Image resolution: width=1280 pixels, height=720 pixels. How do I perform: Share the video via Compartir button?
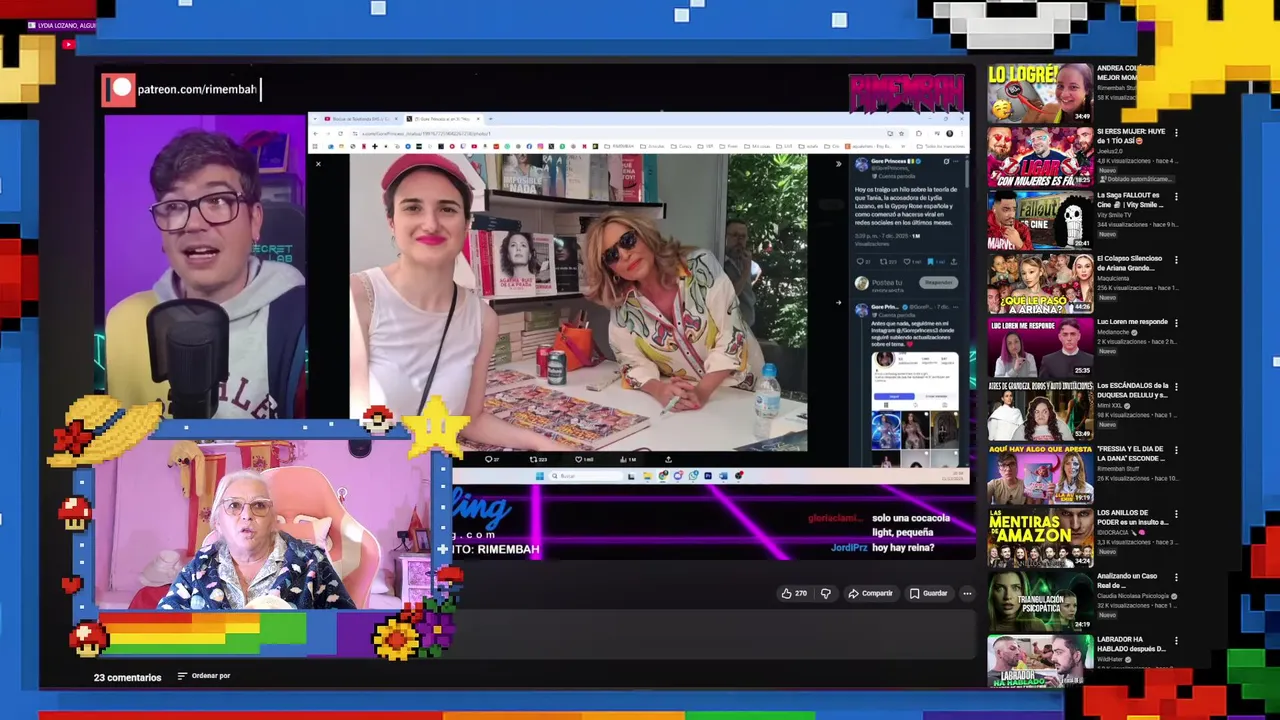pyautogui.click(x=870, y=593)
